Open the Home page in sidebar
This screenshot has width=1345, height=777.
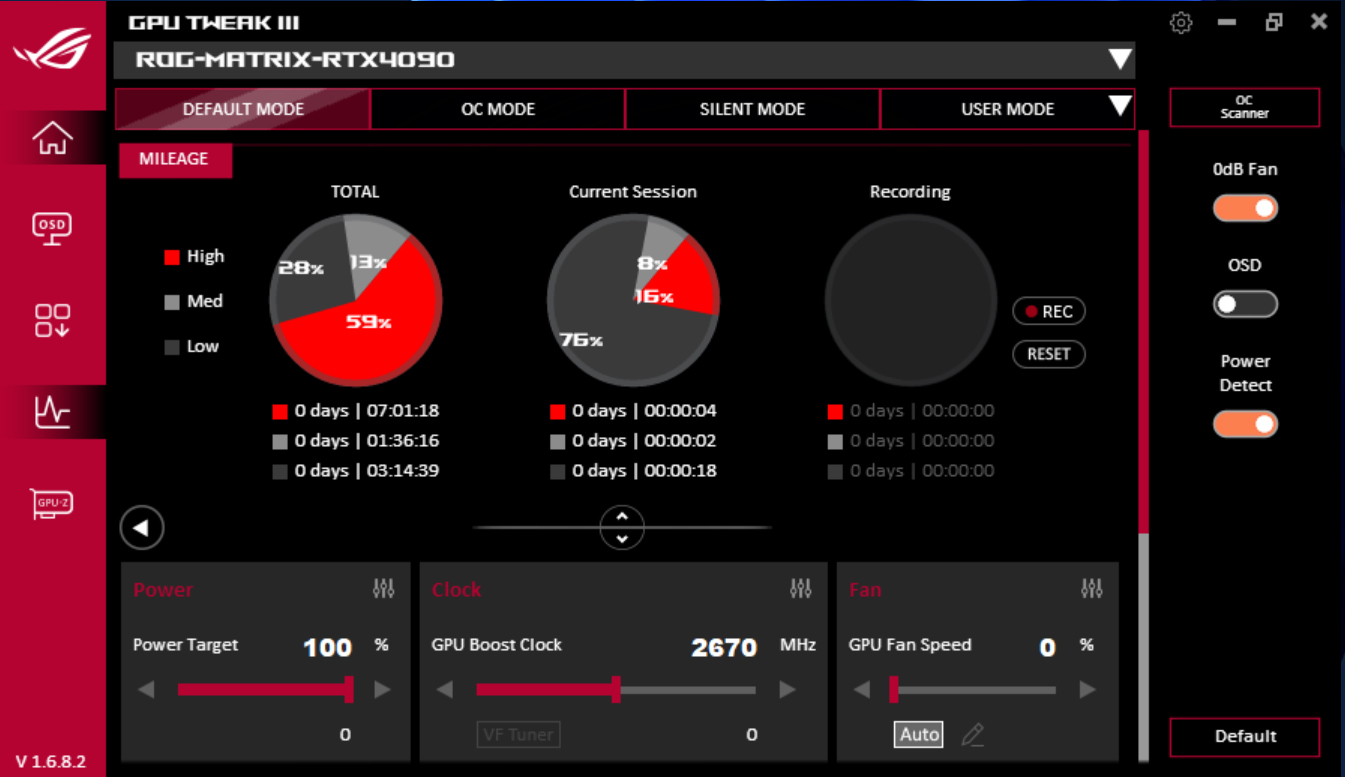coord(53,137)
